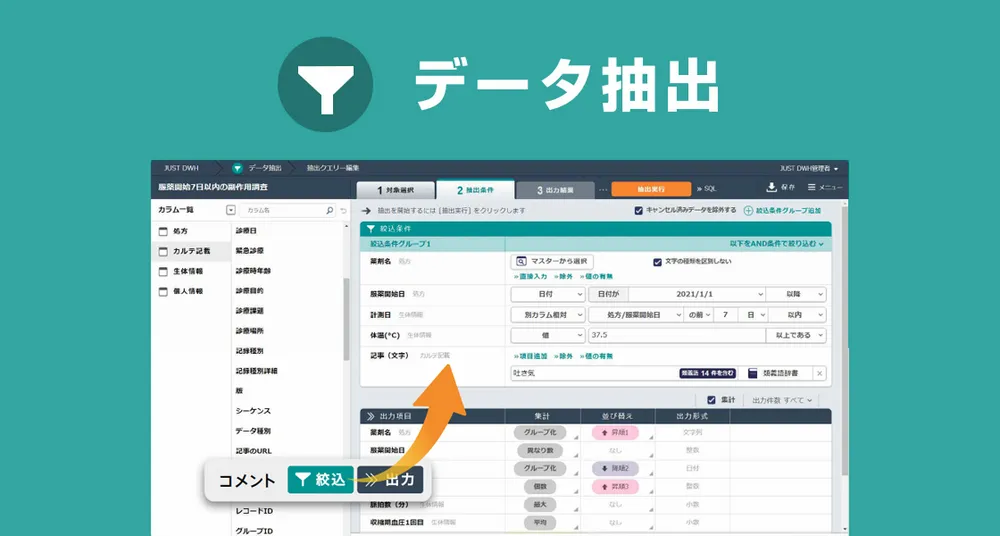This screenshot has width=1000, height=536.
Task: Expand 以下をAND条件で絞り込む dropdown
Action: pyautogui.click(x=777, y=244)
